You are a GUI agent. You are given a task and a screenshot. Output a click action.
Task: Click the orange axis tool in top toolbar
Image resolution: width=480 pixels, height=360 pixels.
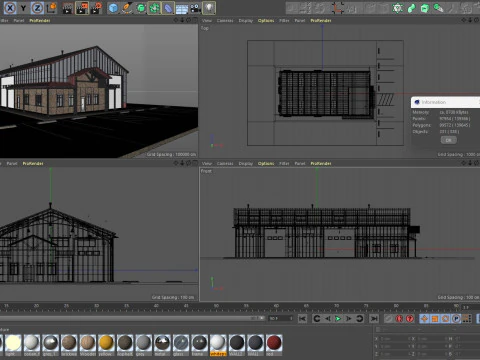point(337,8)
